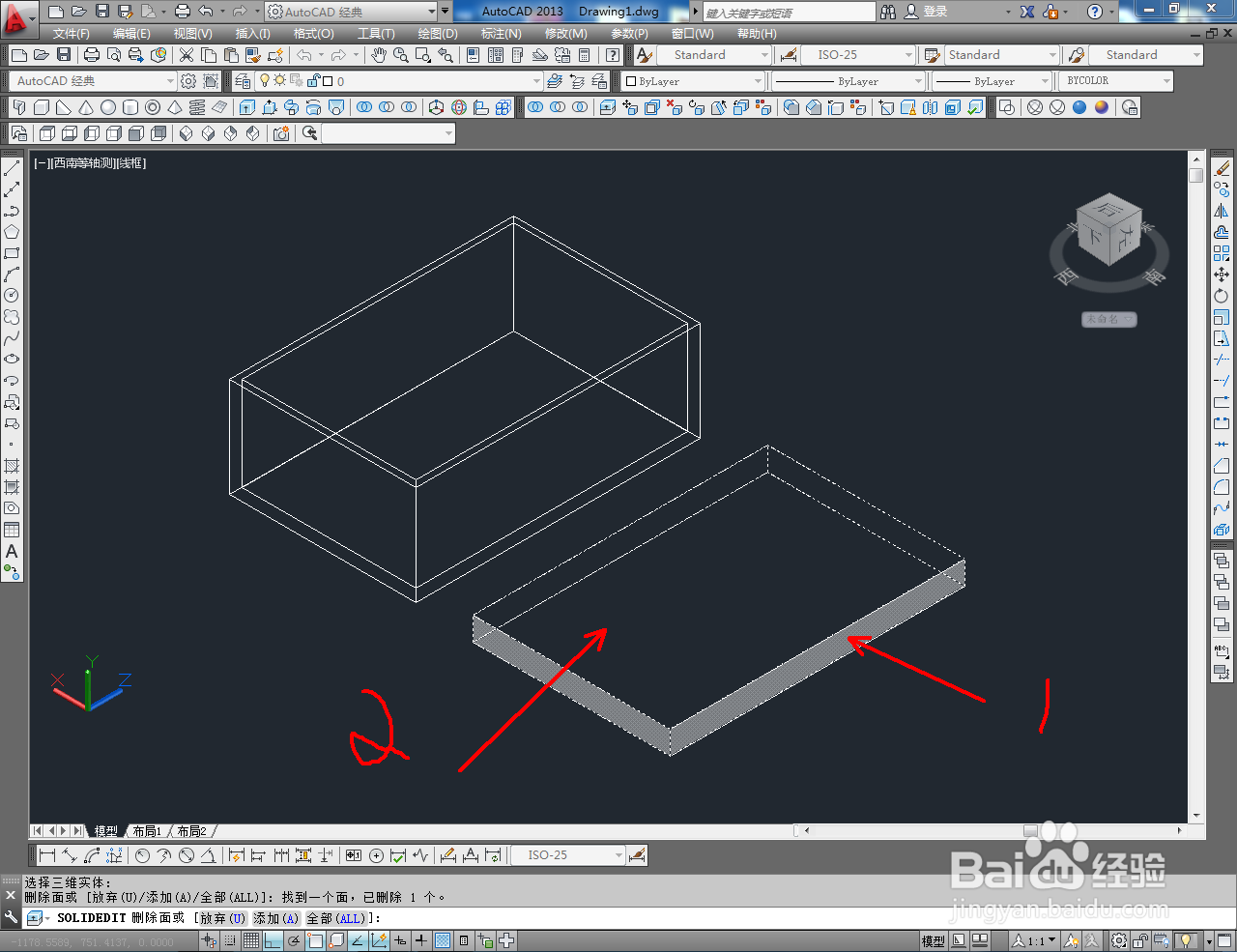Open annotation scale 1:1 dropdown
Viewport: 1237px width, 952px height.
pyautogui.click(x=1034, y=940)
